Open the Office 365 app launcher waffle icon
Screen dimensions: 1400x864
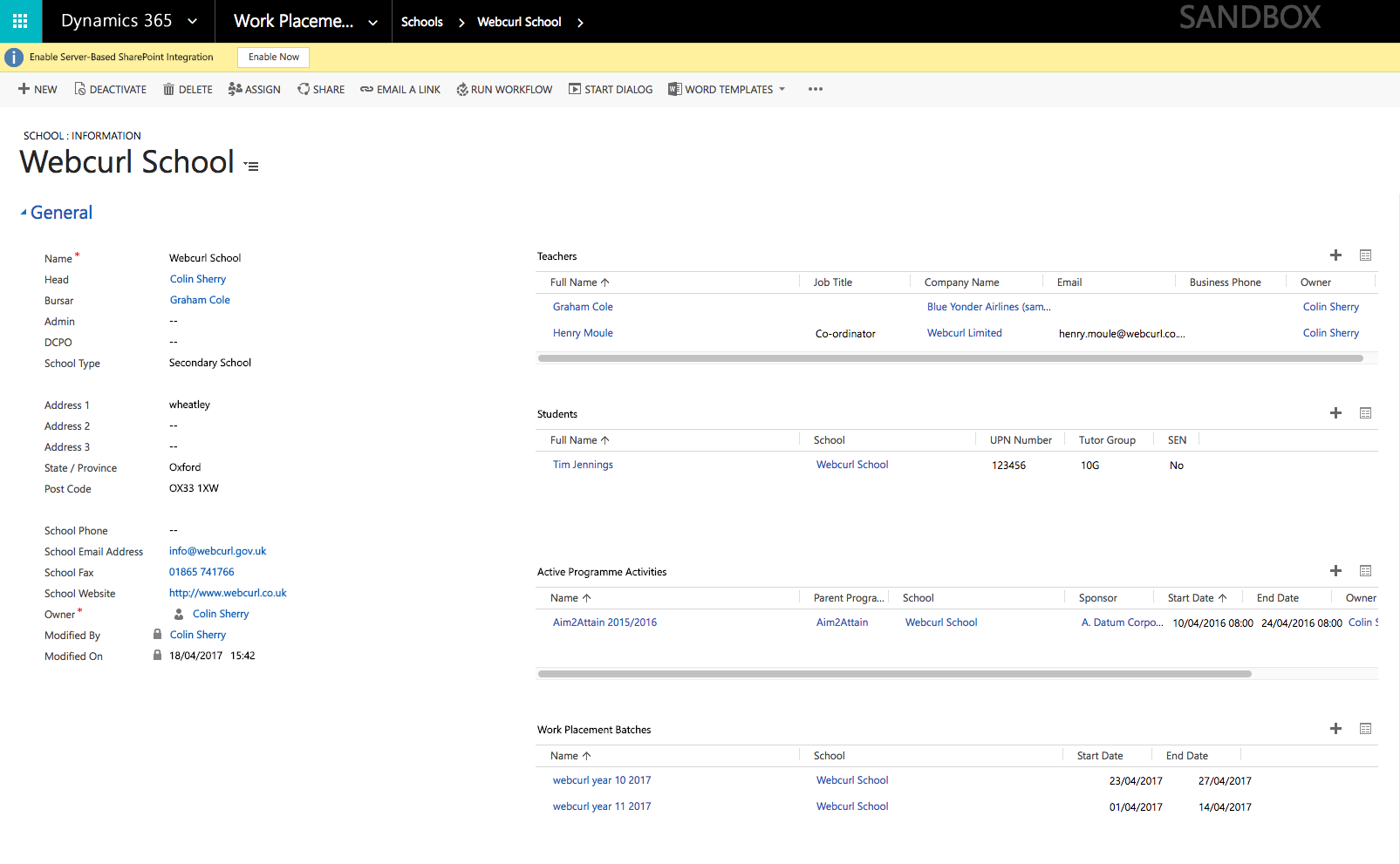coord(19,21)
